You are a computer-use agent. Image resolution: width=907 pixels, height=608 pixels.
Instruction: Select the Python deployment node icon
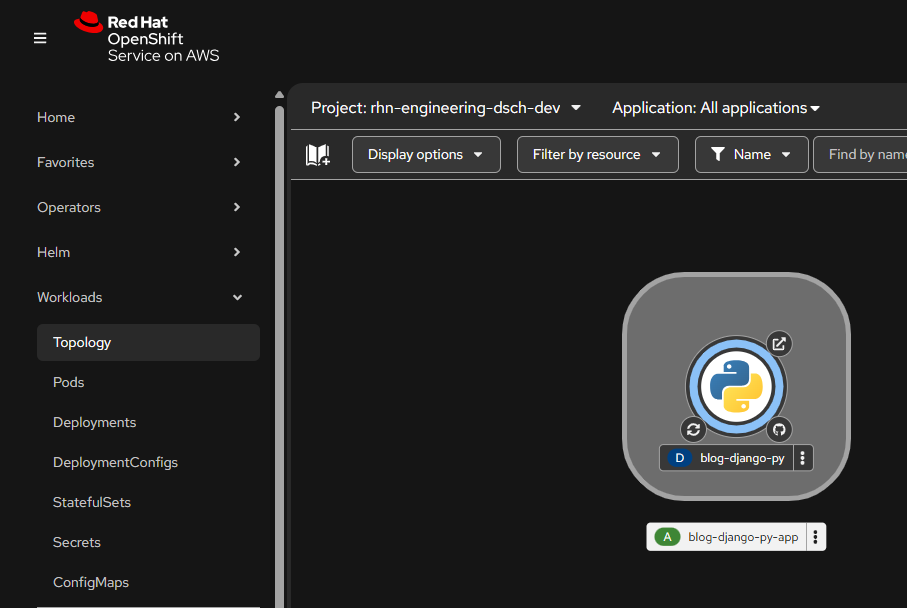736,386
